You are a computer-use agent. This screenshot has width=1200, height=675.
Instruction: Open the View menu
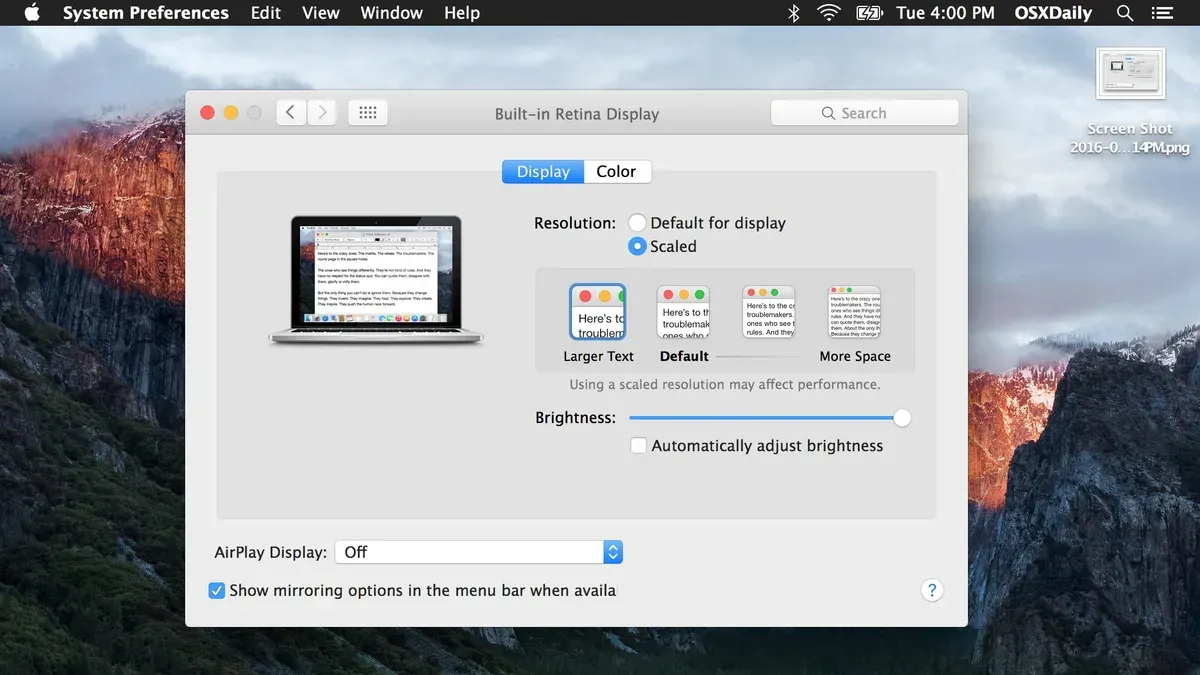(321, 13)
